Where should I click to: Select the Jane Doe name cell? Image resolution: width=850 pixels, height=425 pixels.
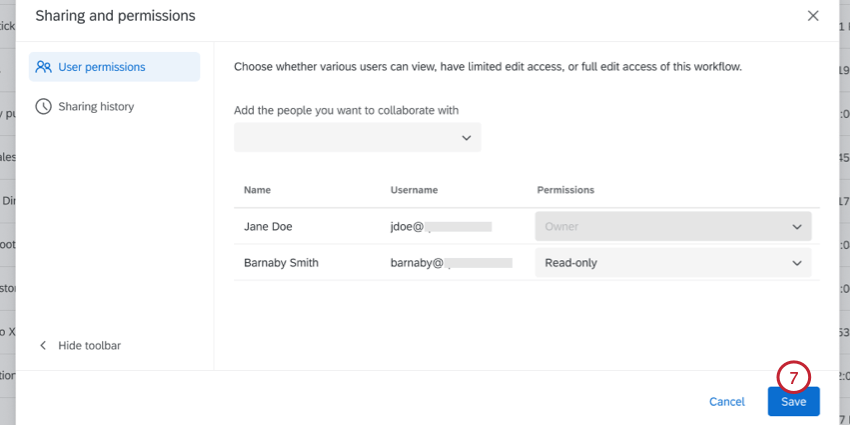[268, 227]
